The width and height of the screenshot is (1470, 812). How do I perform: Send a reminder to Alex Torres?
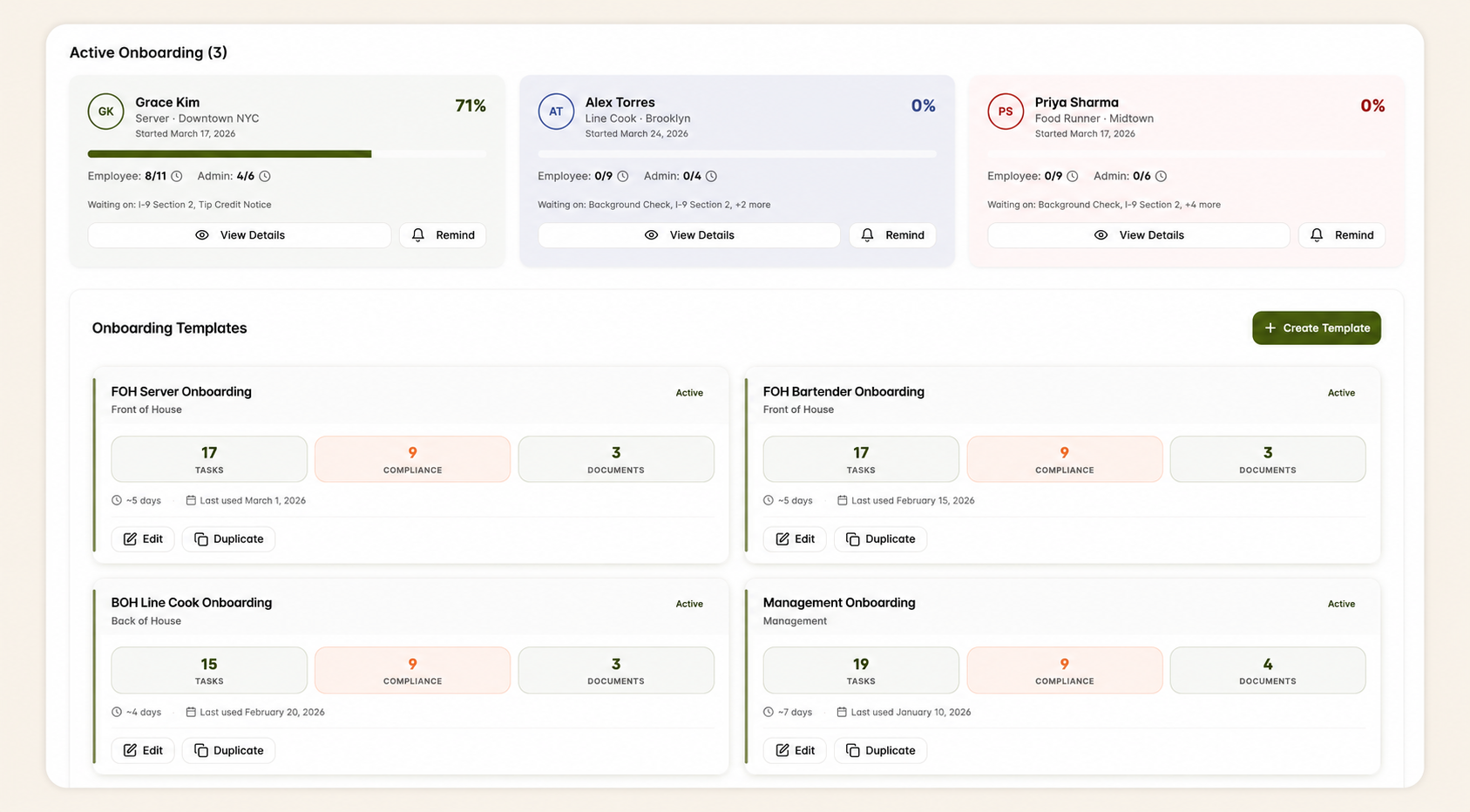click(x=892, y=235)
